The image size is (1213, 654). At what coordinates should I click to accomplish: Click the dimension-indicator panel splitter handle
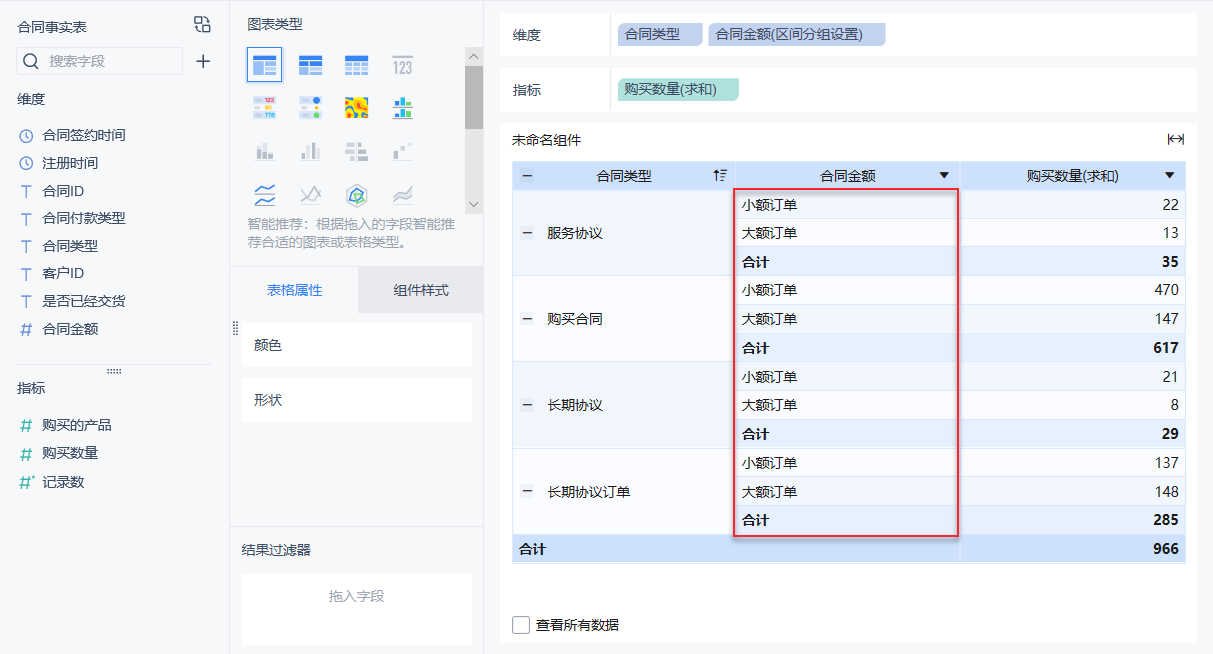click(x=114, y=371)
